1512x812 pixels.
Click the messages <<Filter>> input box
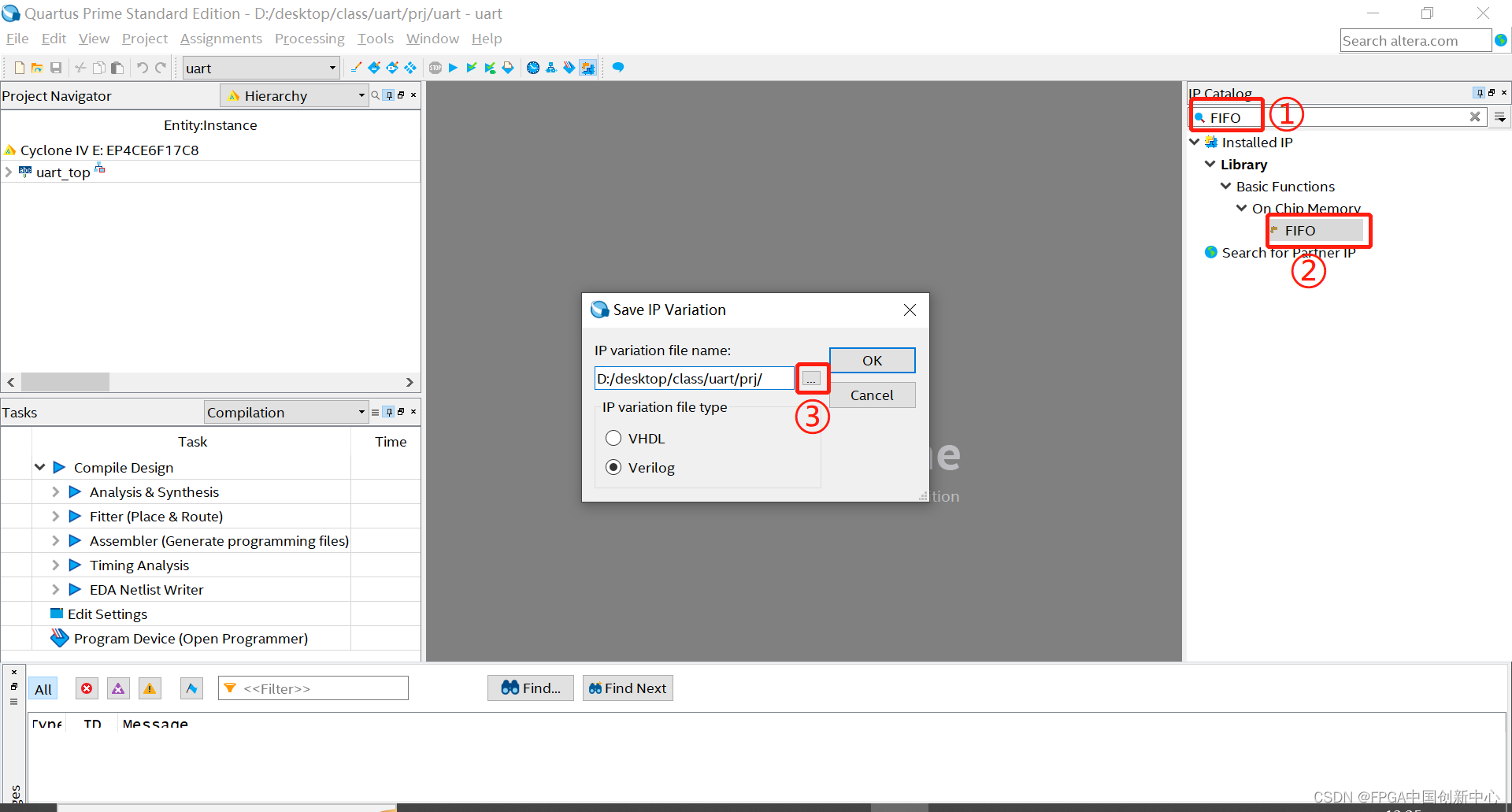[x=313, y=688]
